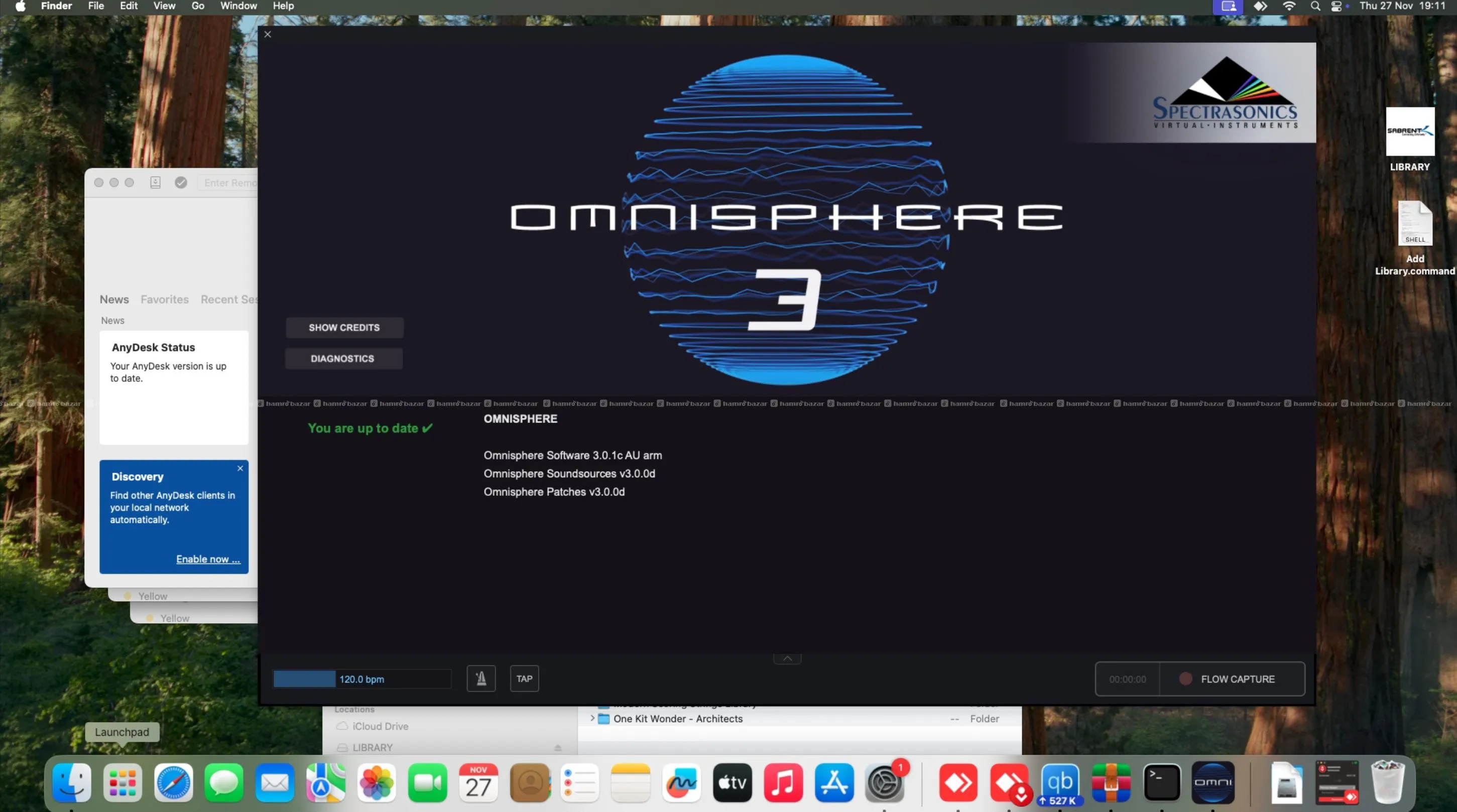The height and width of the screenshot is (812, 1457).
Task: Open the AnyDesk address book icon
Action: [x=156, y=183]
